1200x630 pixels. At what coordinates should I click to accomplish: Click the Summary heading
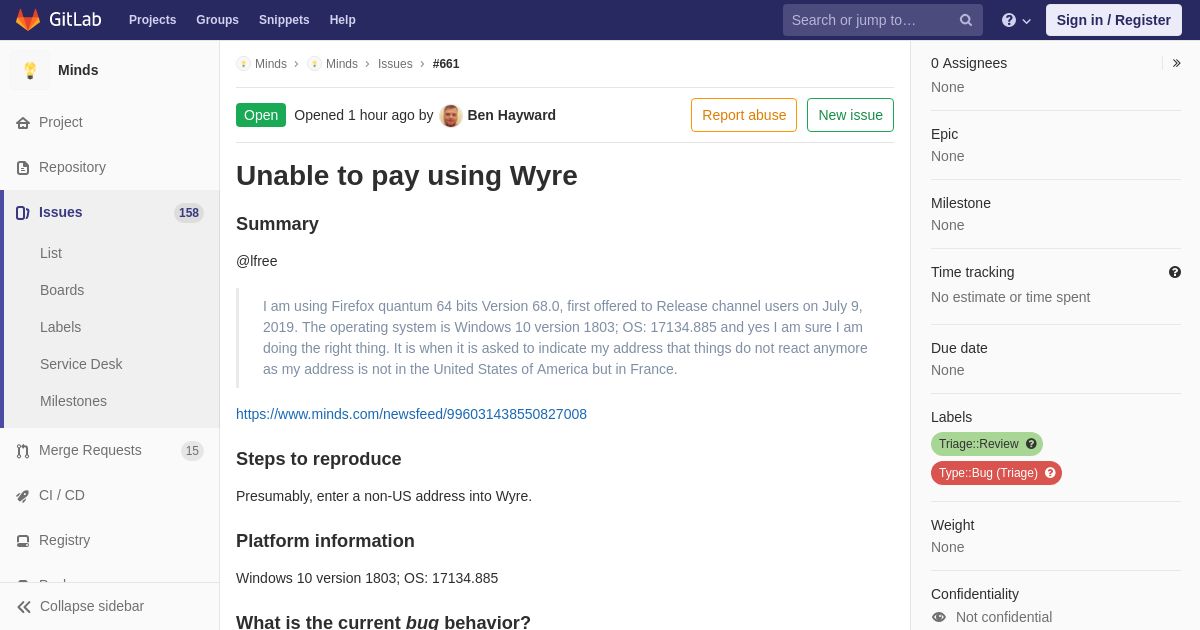click(277, 224)
